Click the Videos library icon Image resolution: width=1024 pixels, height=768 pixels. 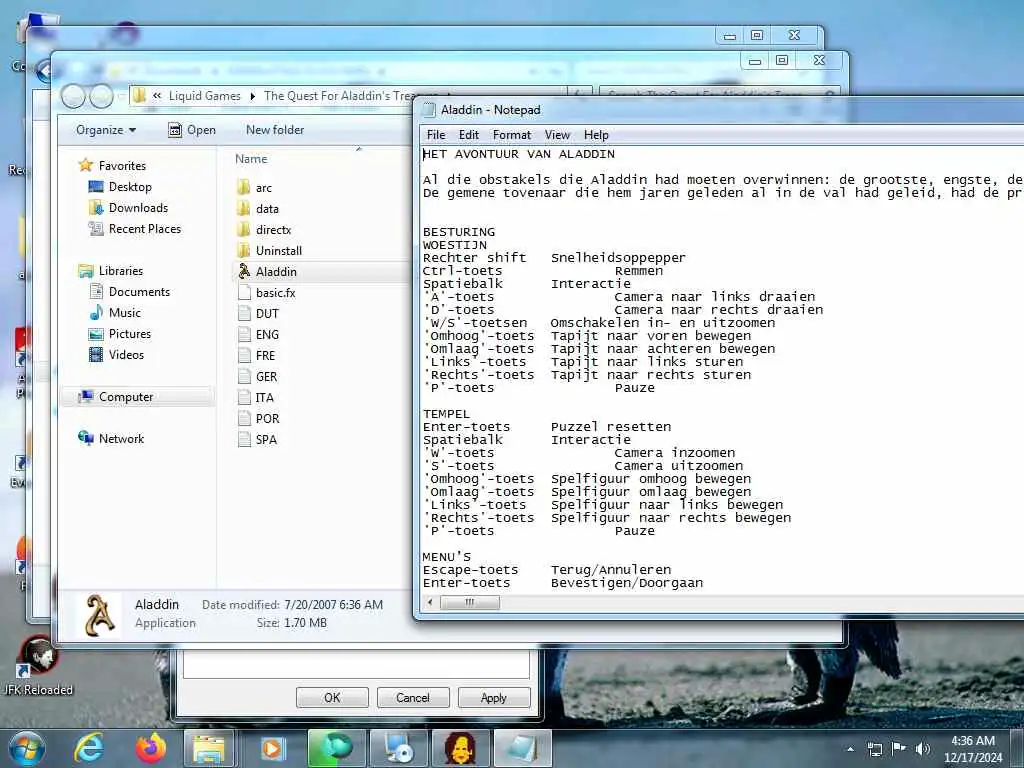[96, 355]
